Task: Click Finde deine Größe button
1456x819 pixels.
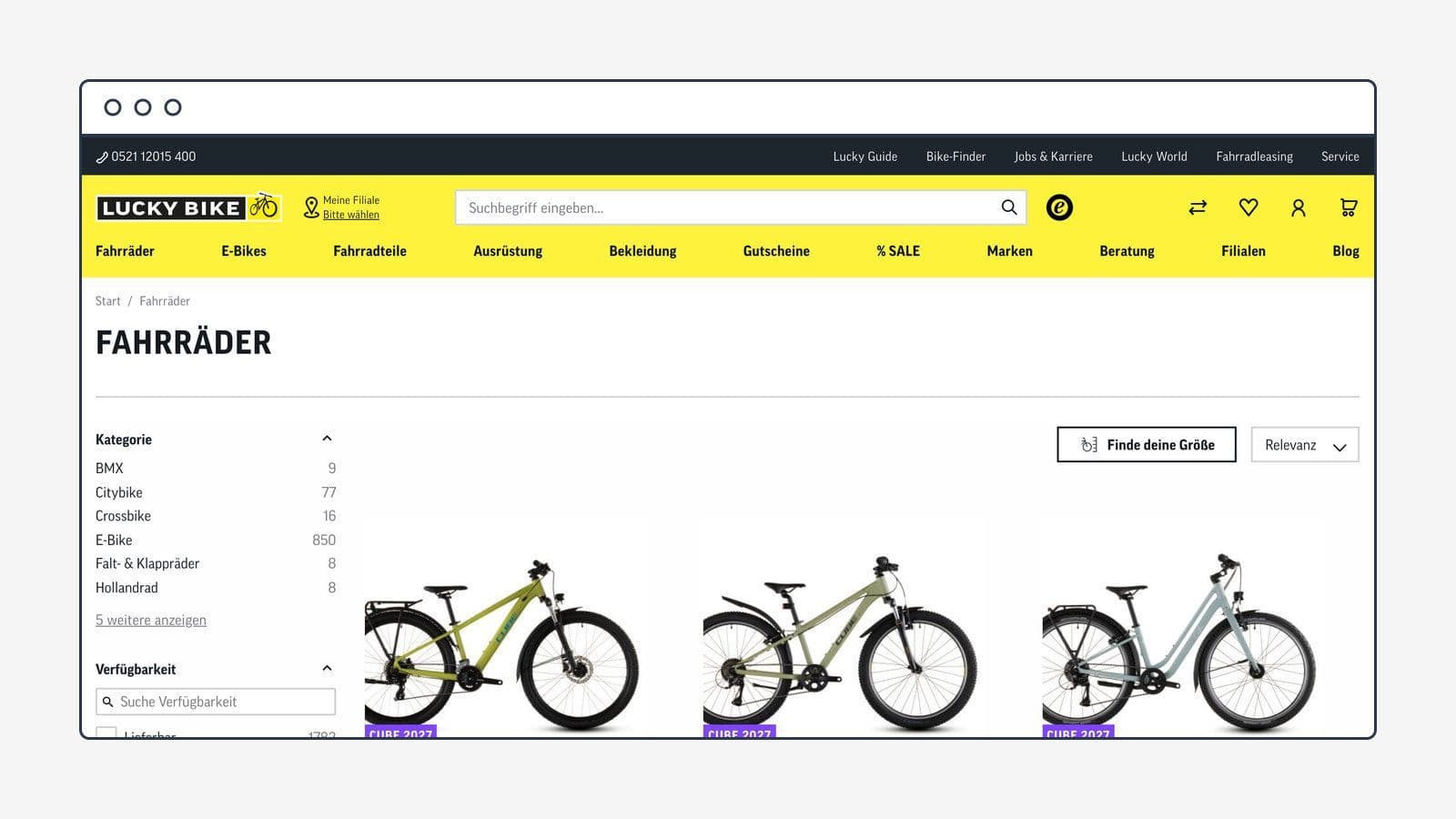Action: (1147, 445)
